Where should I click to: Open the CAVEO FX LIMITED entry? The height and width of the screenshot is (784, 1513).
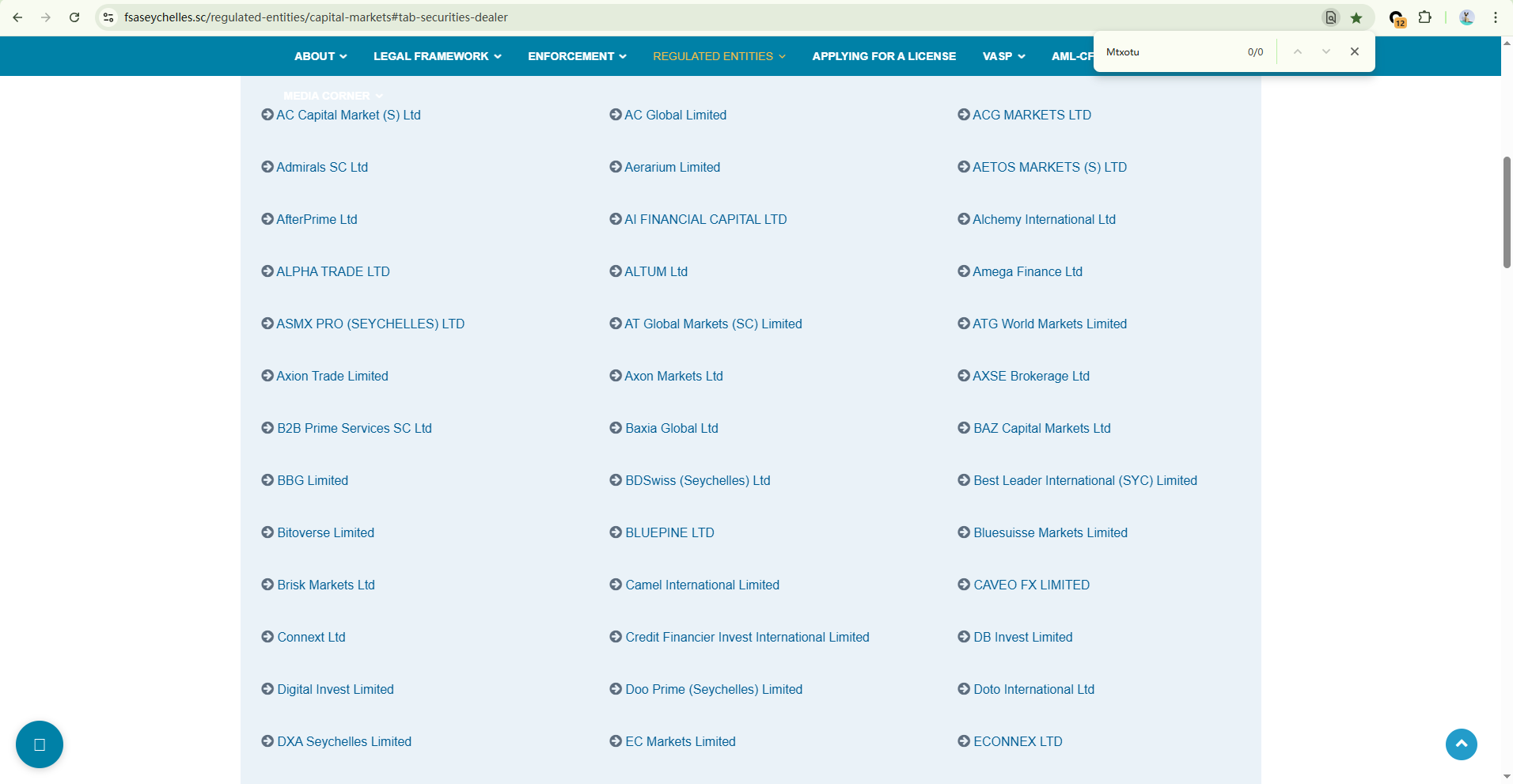pyautogui.click(x=1032, y=585)
